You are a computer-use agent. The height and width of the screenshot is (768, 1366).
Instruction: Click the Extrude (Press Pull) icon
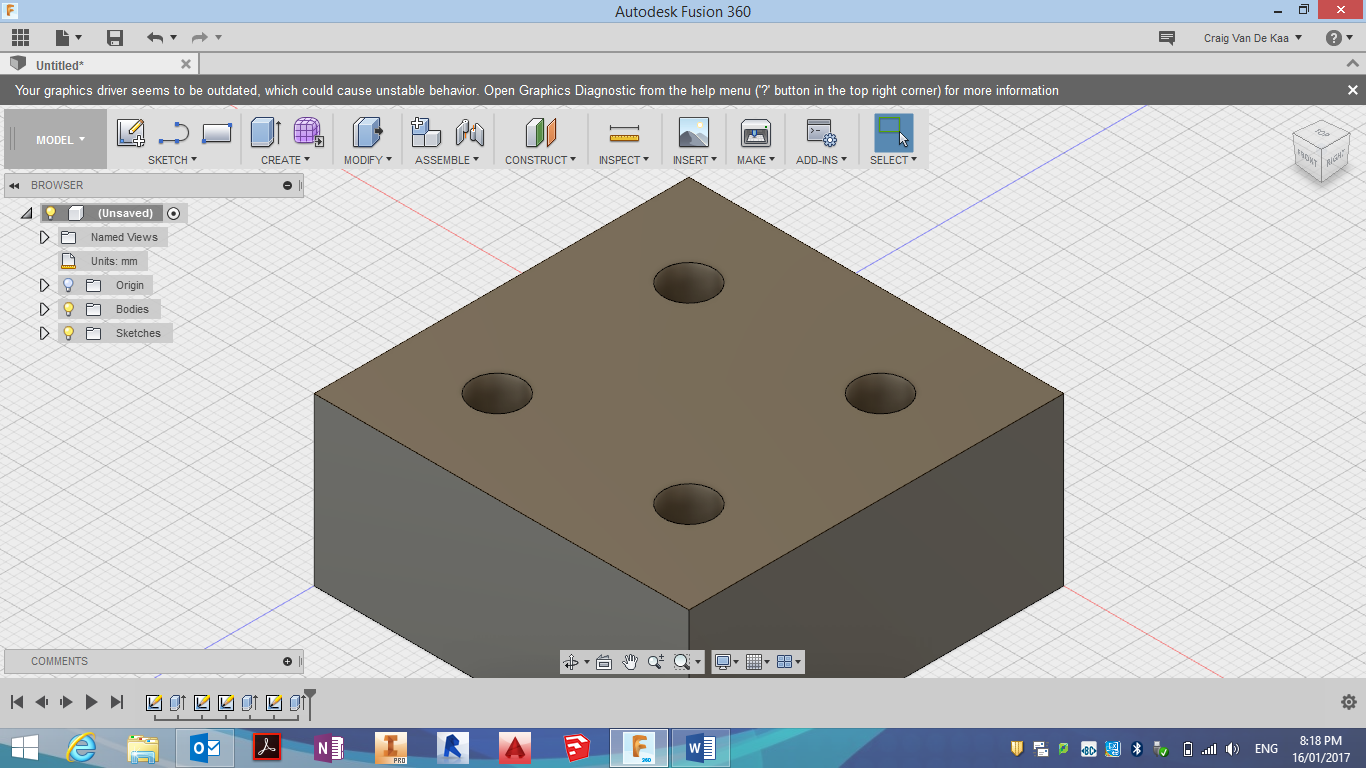[265, 133]
